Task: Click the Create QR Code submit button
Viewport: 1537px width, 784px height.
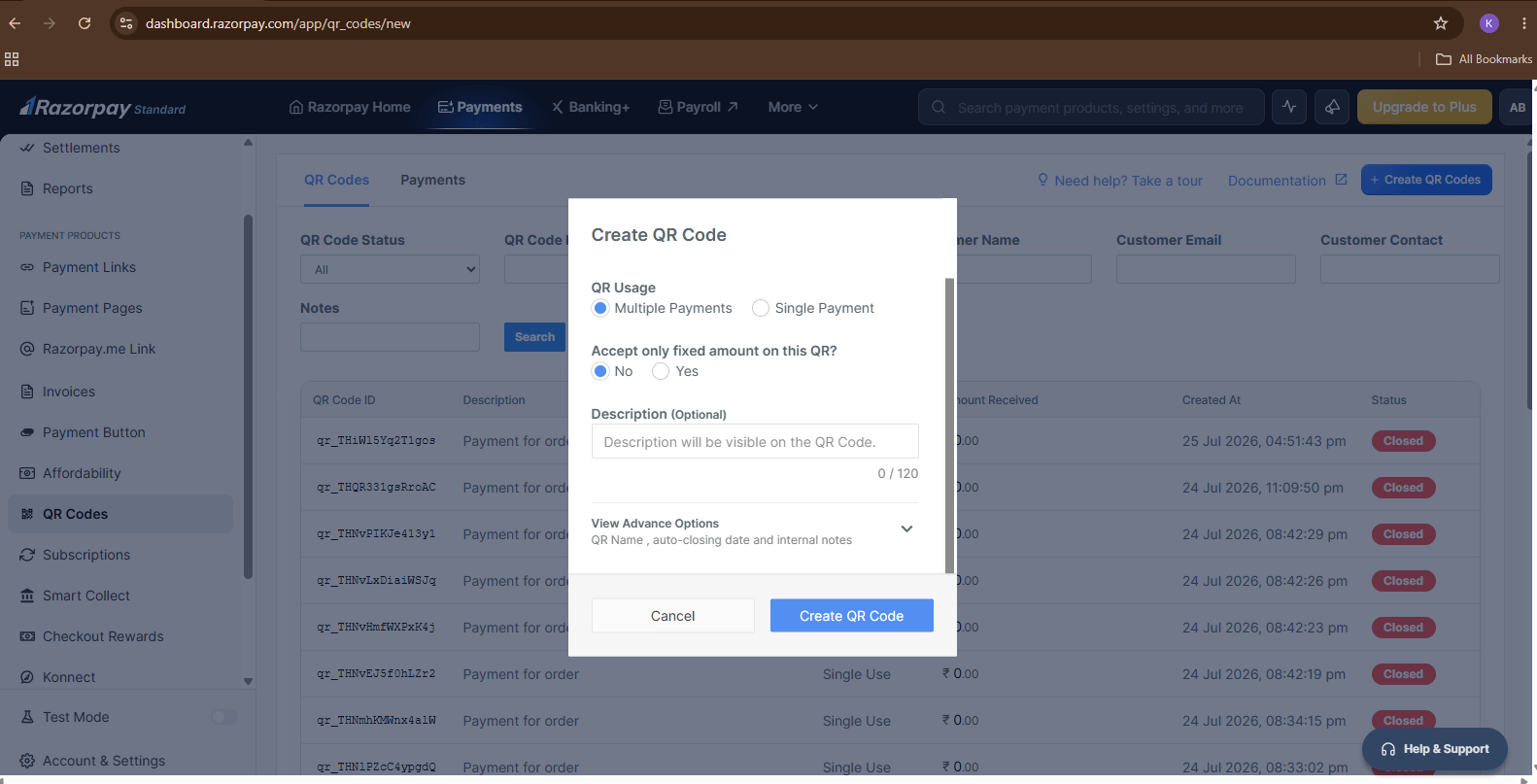Action: pyautogui.click(x=852, y=616)
